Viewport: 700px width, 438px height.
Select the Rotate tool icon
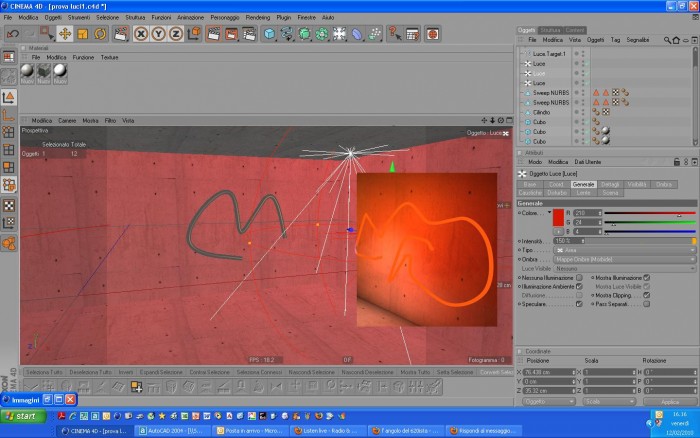click(100, 34)
